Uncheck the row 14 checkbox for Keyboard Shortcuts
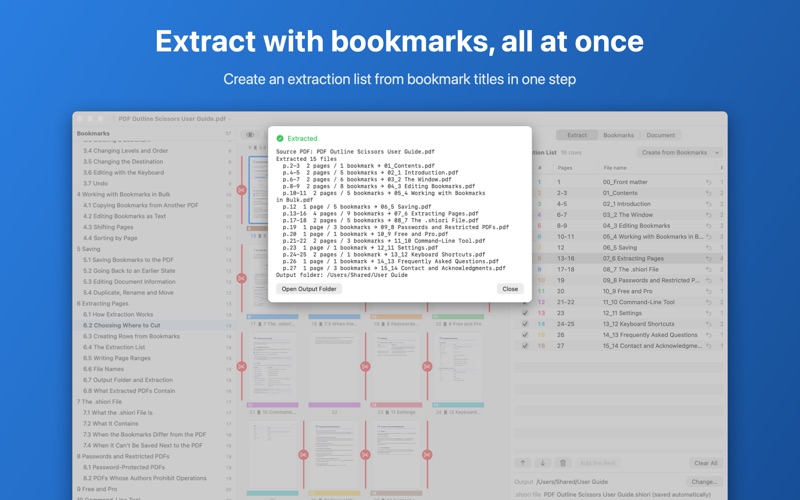This screenshot has height=500, width=800. [525, 324]
